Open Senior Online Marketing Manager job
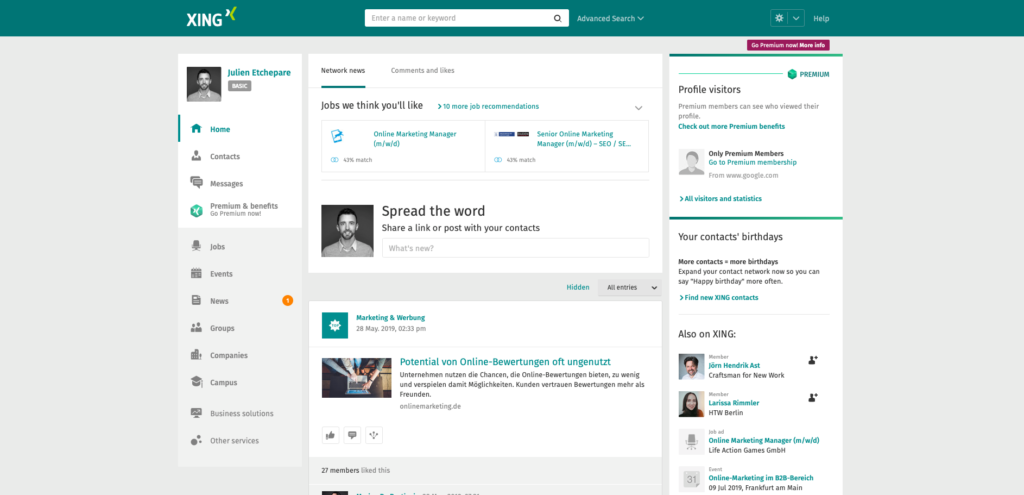Screen dimensions: 1024x495 click(x=584, y=138)
